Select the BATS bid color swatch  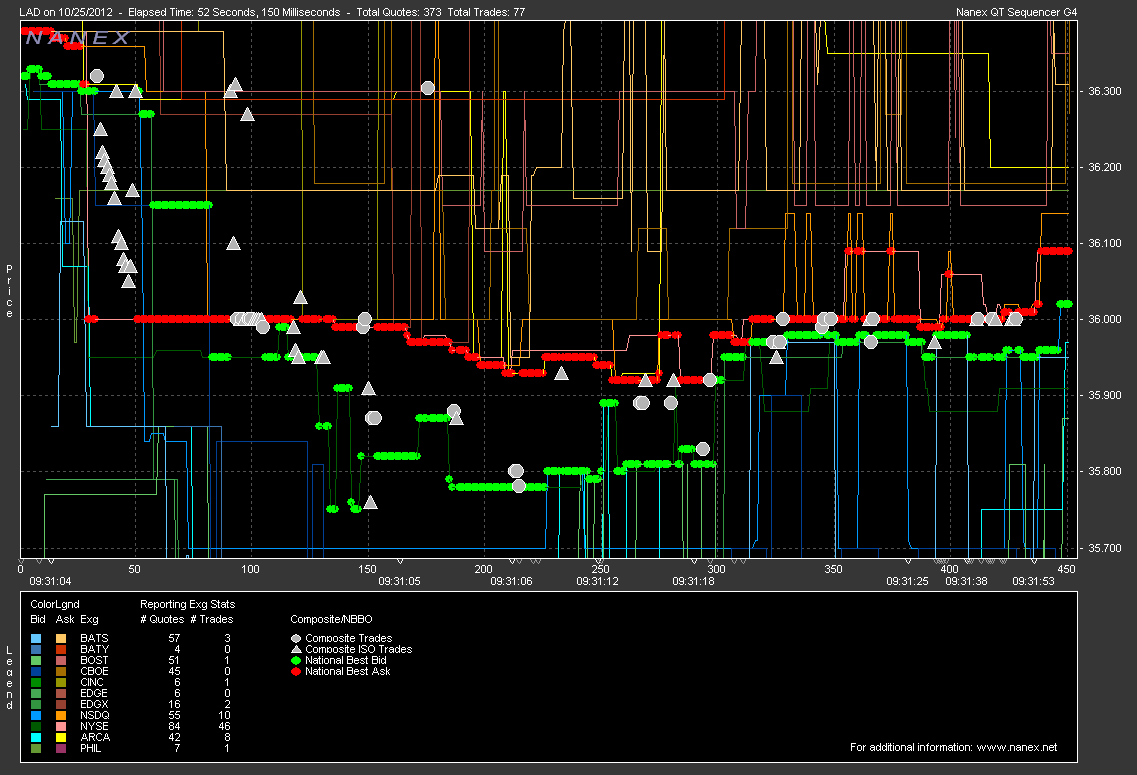click(36, 639)
